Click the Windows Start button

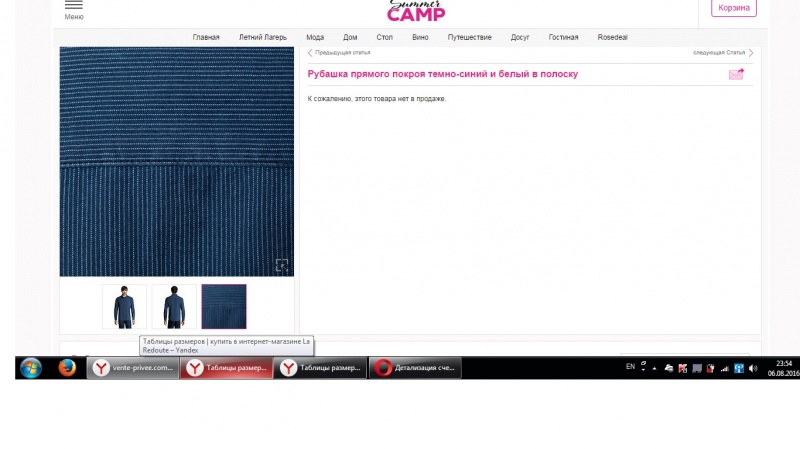tap(31, 368)
